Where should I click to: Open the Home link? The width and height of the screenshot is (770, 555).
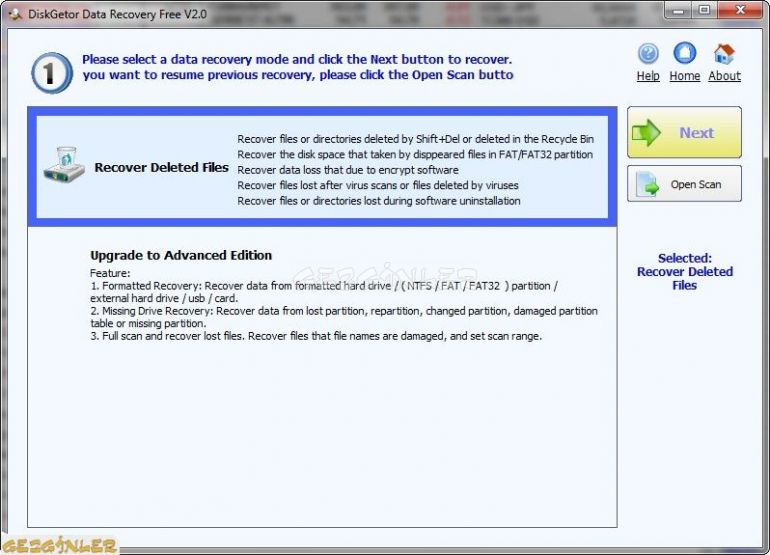(685, 76)
